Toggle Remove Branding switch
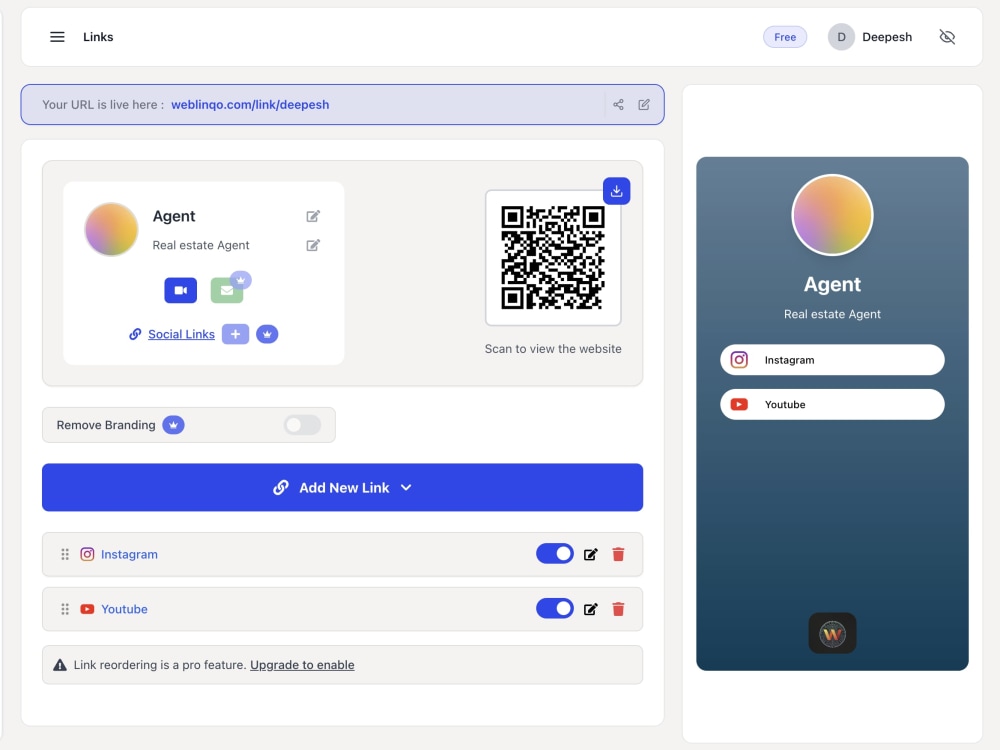This screenshot has height=750, width=1000. 302,425
